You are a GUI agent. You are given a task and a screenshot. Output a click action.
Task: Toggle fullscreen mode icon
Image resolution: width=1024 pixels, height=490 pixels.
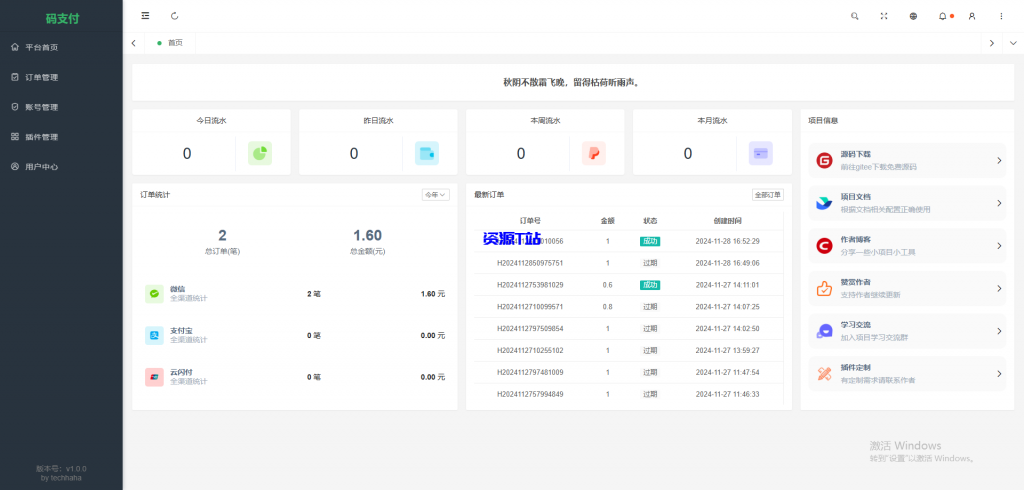click(884, 16)
